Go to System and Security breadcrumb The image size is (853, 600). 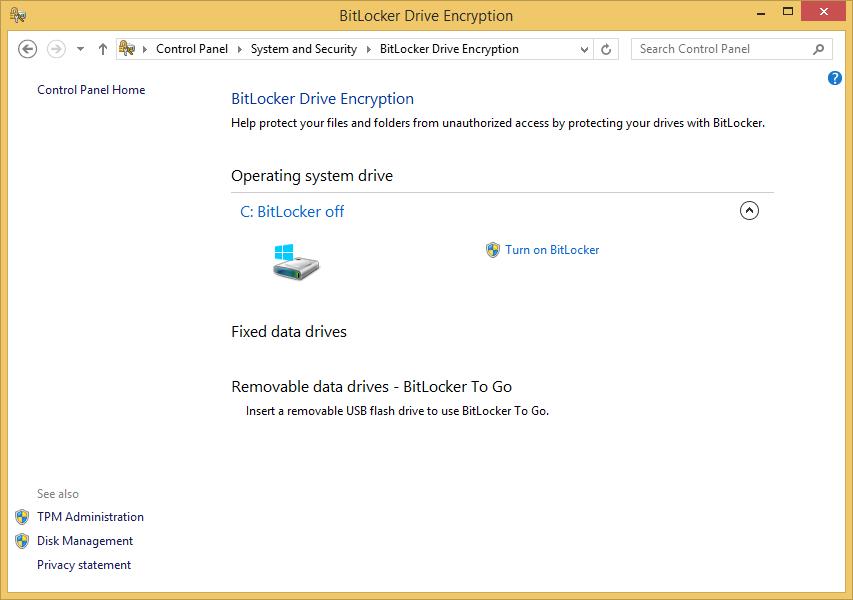click(303, 49)
